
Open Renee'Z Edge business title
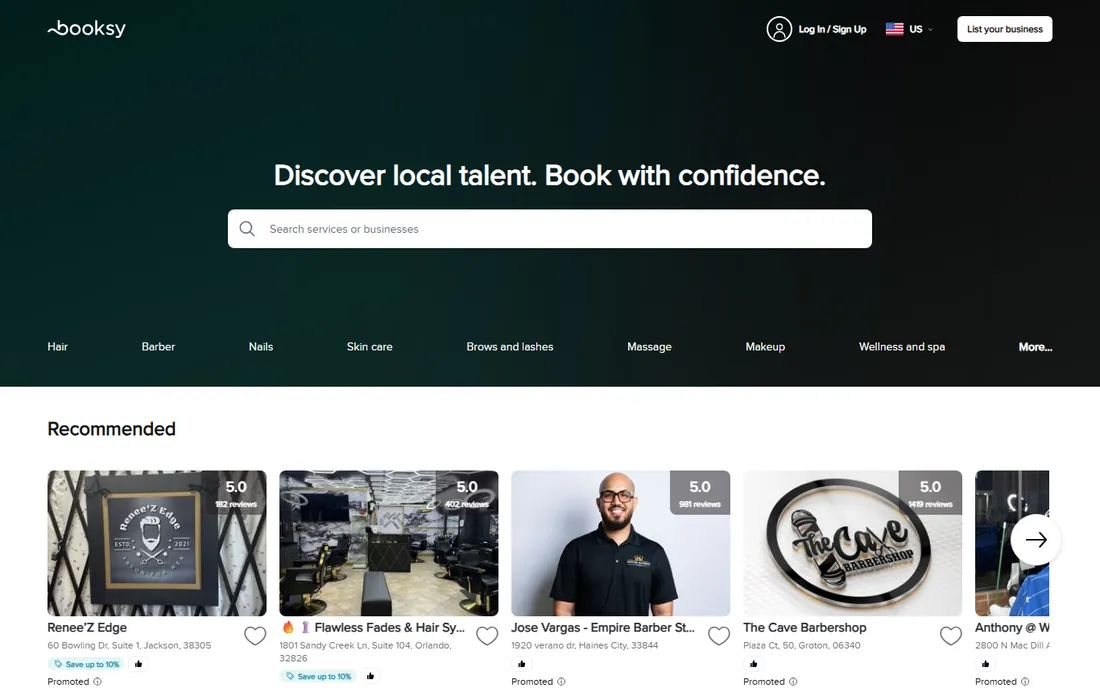click(x=87, y=628)
